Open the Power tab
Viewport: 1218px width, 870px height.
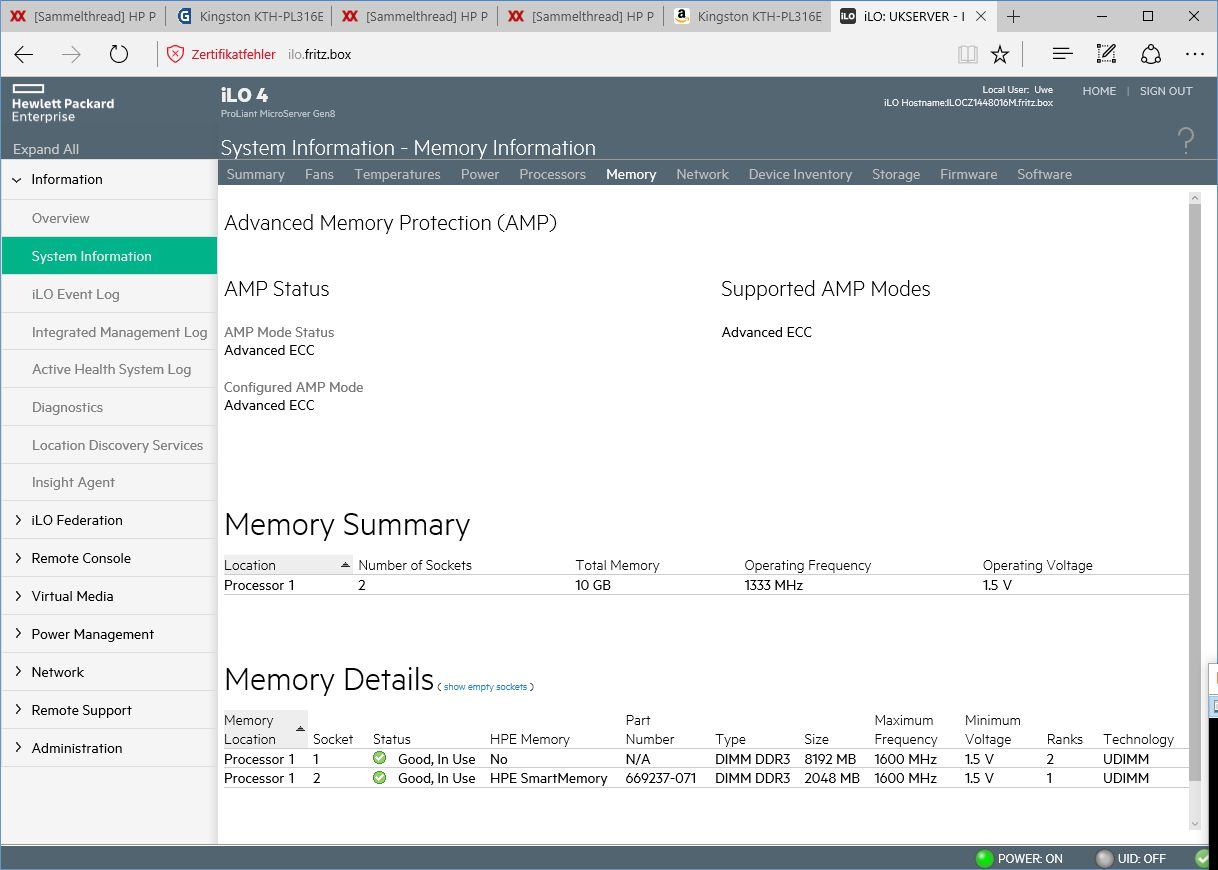tap(480, 174)
